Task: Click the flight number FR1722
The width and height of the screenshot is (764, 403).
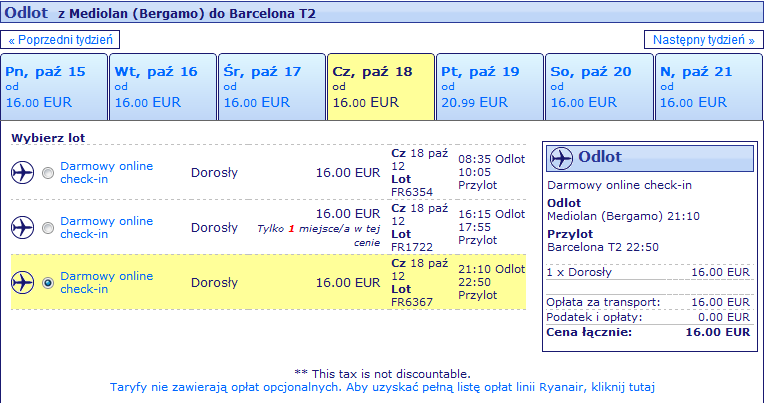Action: click(412, 247)
